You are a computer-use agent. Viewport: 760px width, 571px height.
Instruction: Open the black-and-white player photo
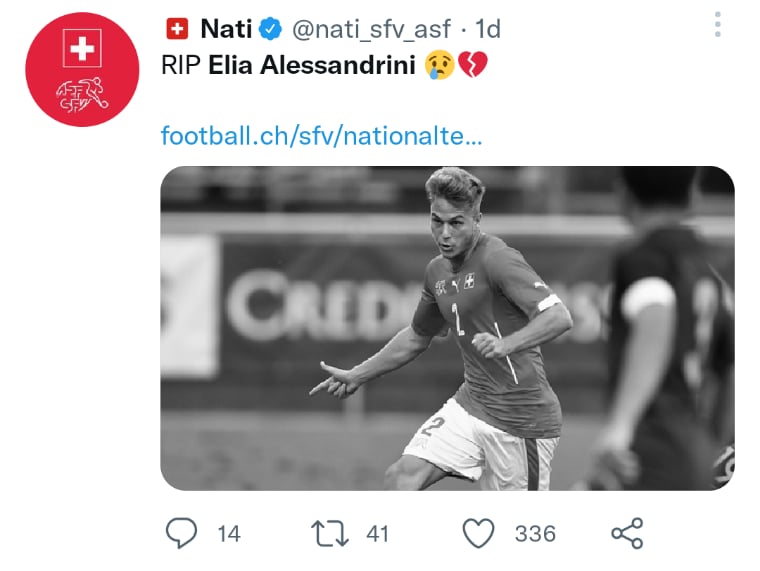click(447, 328)
